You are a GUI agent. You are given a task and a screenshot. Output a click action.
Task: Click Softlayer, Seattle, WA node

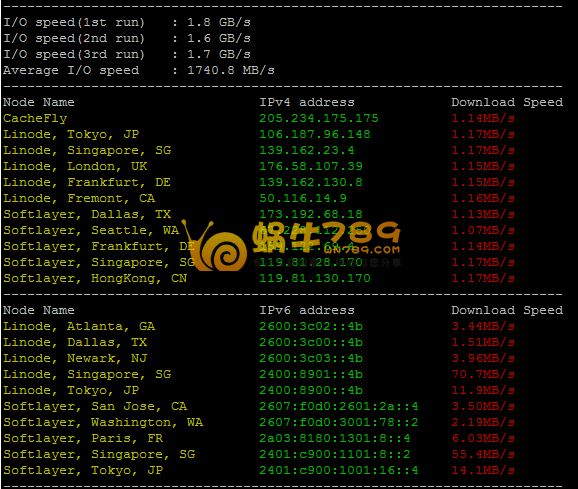point(91,230)
